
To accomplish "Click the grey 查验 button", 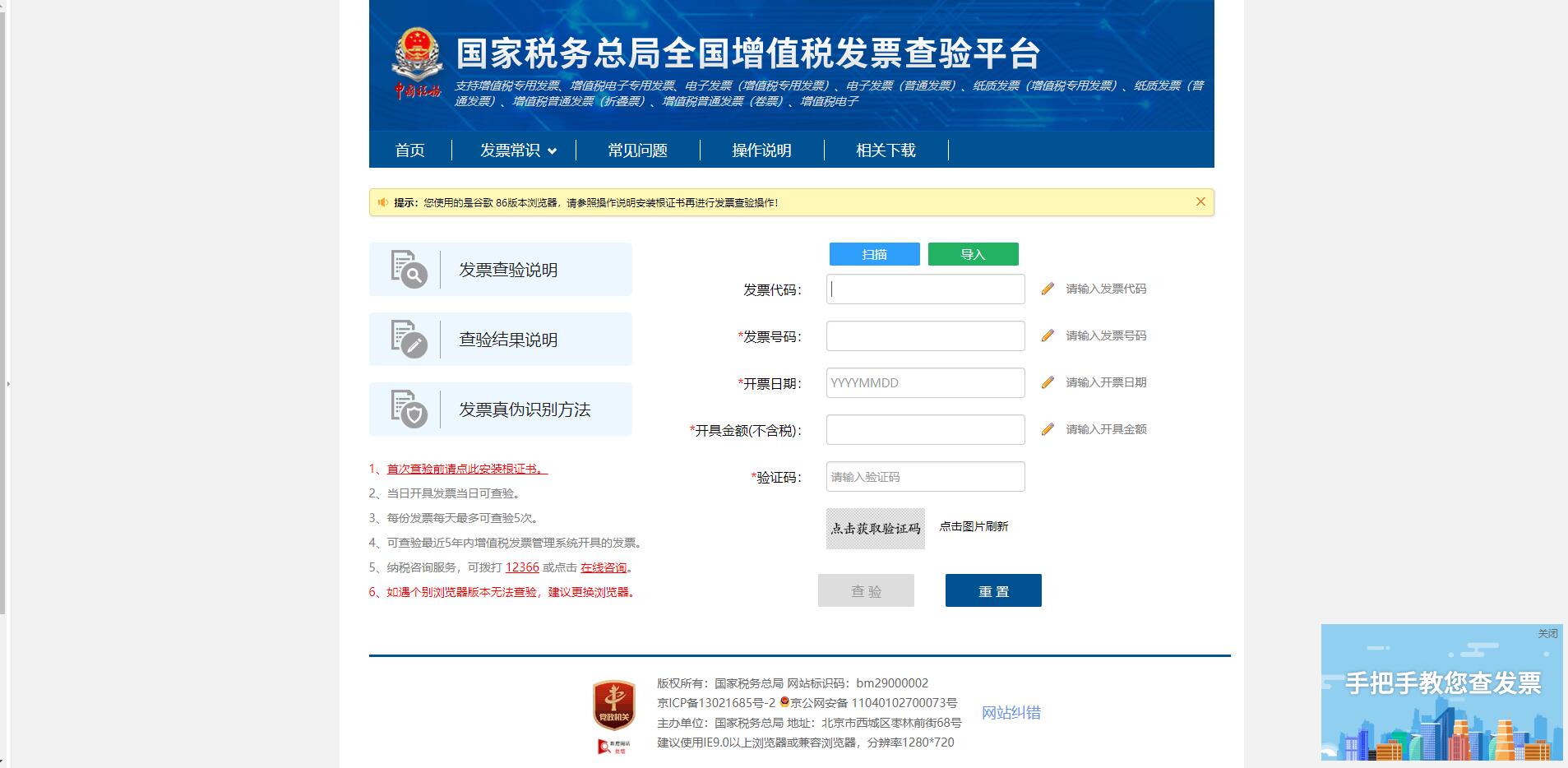I will pos(866,590).
